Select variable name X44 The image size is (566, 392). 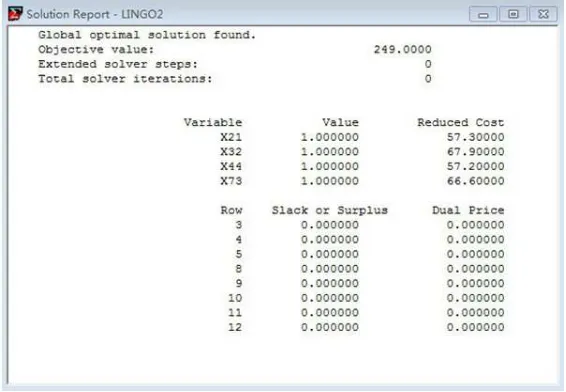(231, 166)
